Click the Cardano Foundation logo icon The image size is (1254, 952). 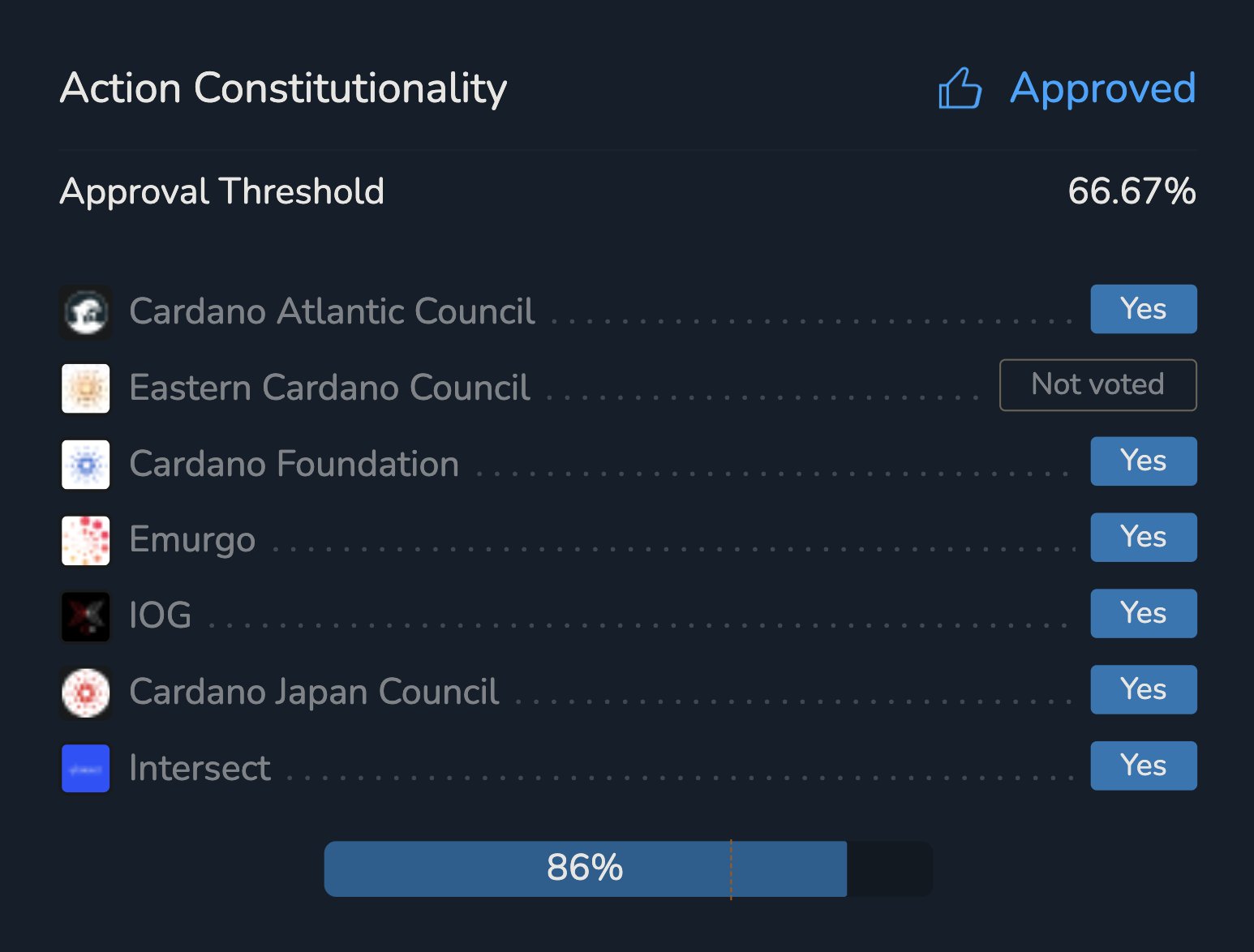[x=85, y=464]
